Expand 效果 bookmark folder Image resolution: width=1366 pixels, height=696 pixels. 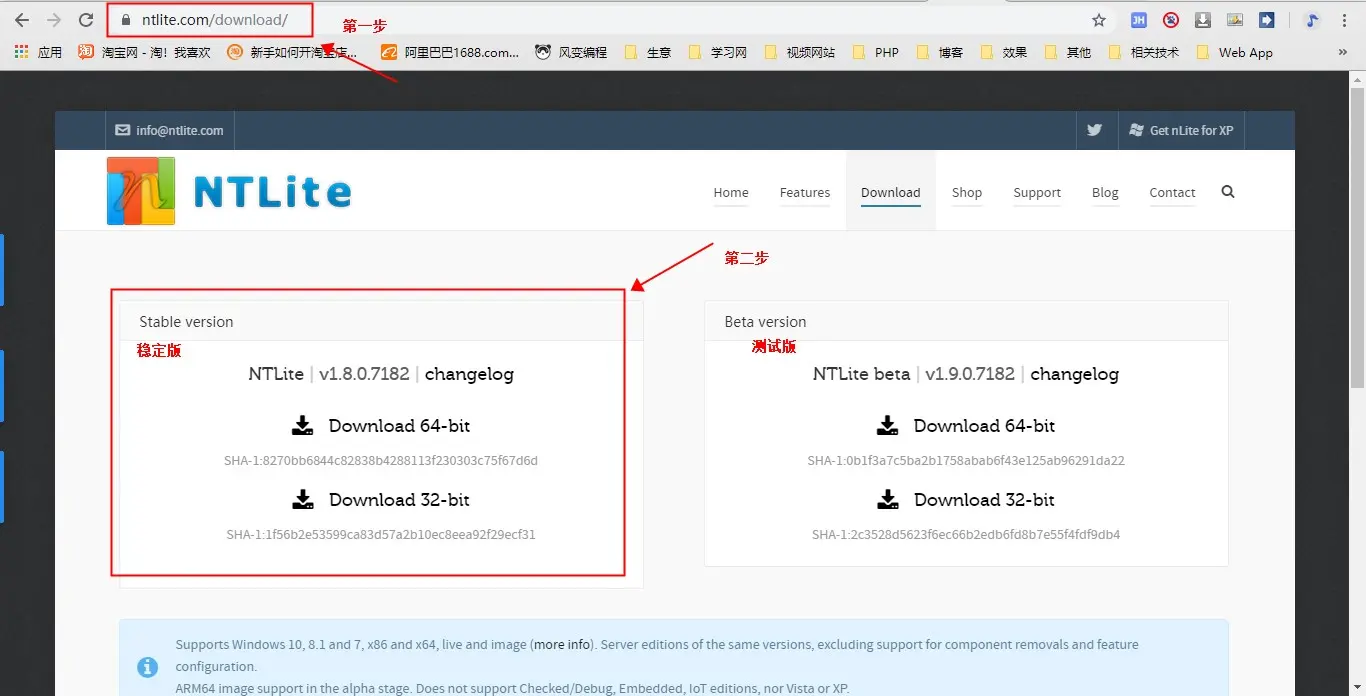pyautogui.click(x=1003, y=52)
